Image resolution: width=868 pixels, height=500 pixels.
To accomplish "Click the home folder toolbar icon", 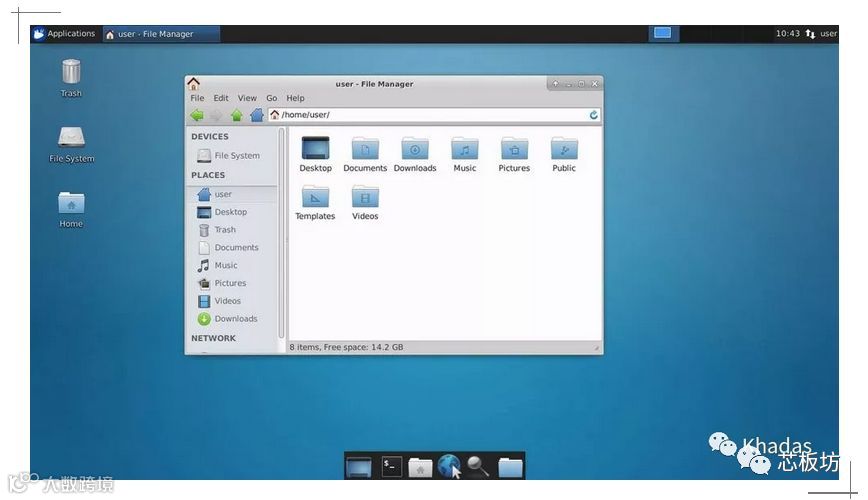I will pos(256,115).
